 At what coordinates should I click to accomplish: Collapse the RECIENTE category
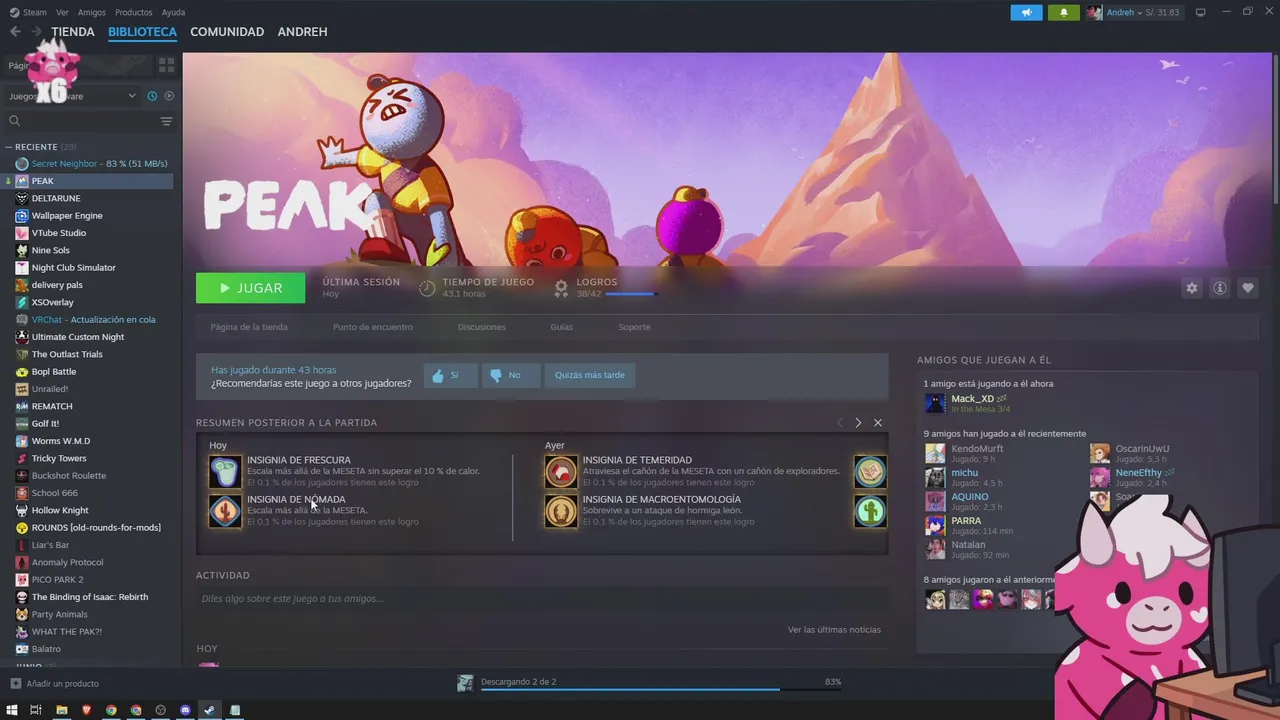[36, 147]
